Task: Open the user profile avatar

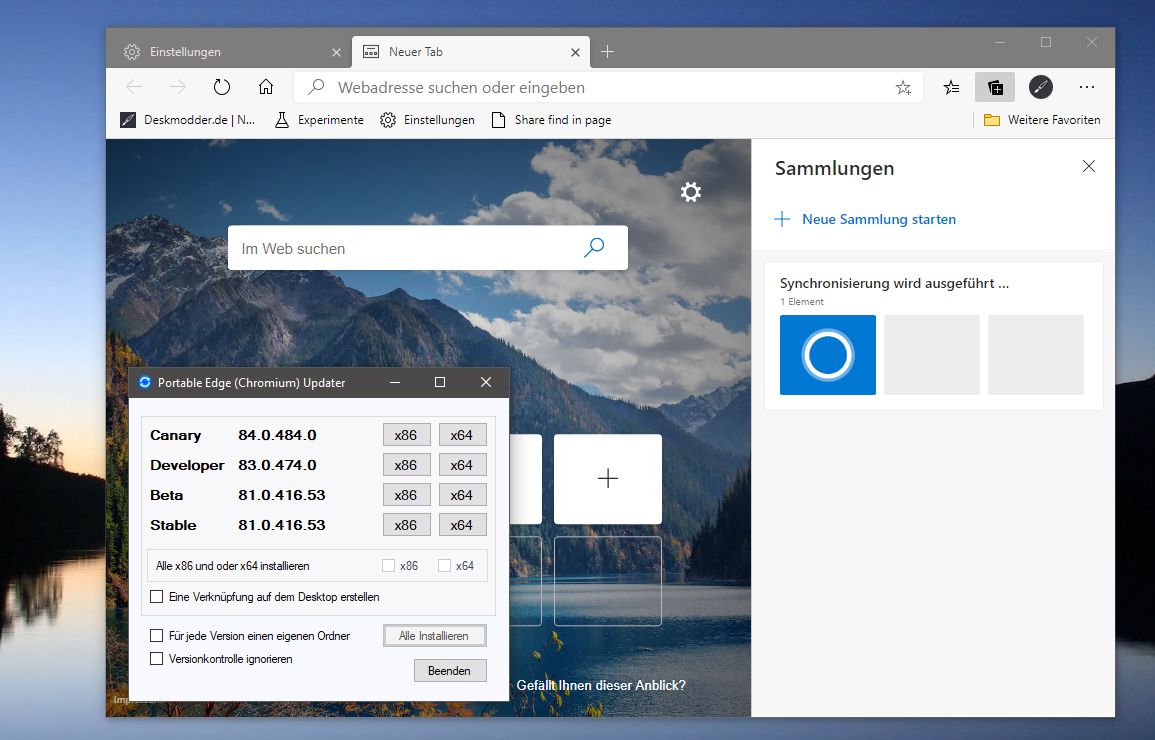Action: click(1041, 87)
